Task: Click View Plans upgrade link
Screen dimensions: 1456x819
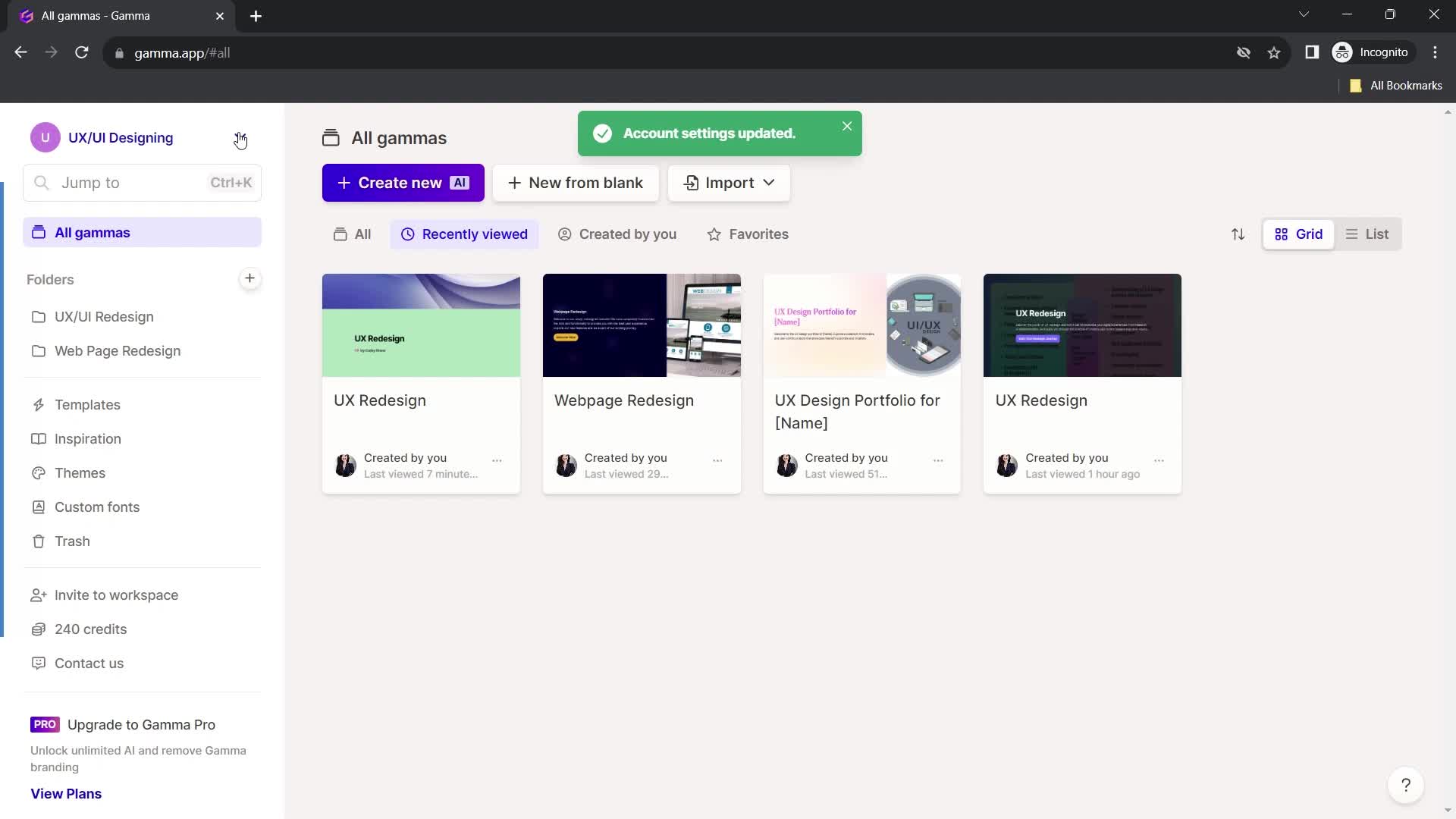Action: pos(66,793)
